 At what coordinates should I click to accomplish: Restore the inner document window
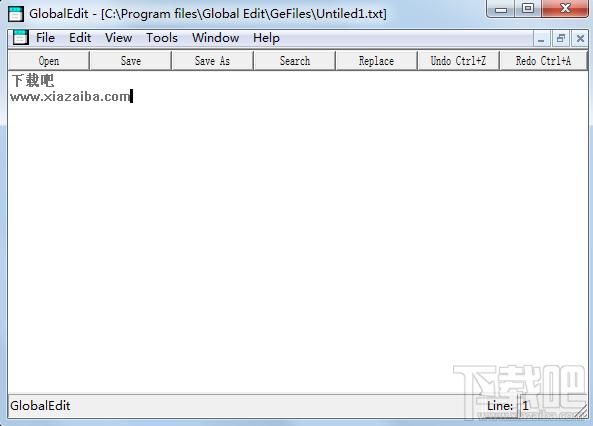pyautogui.click(x=560, y=39)
